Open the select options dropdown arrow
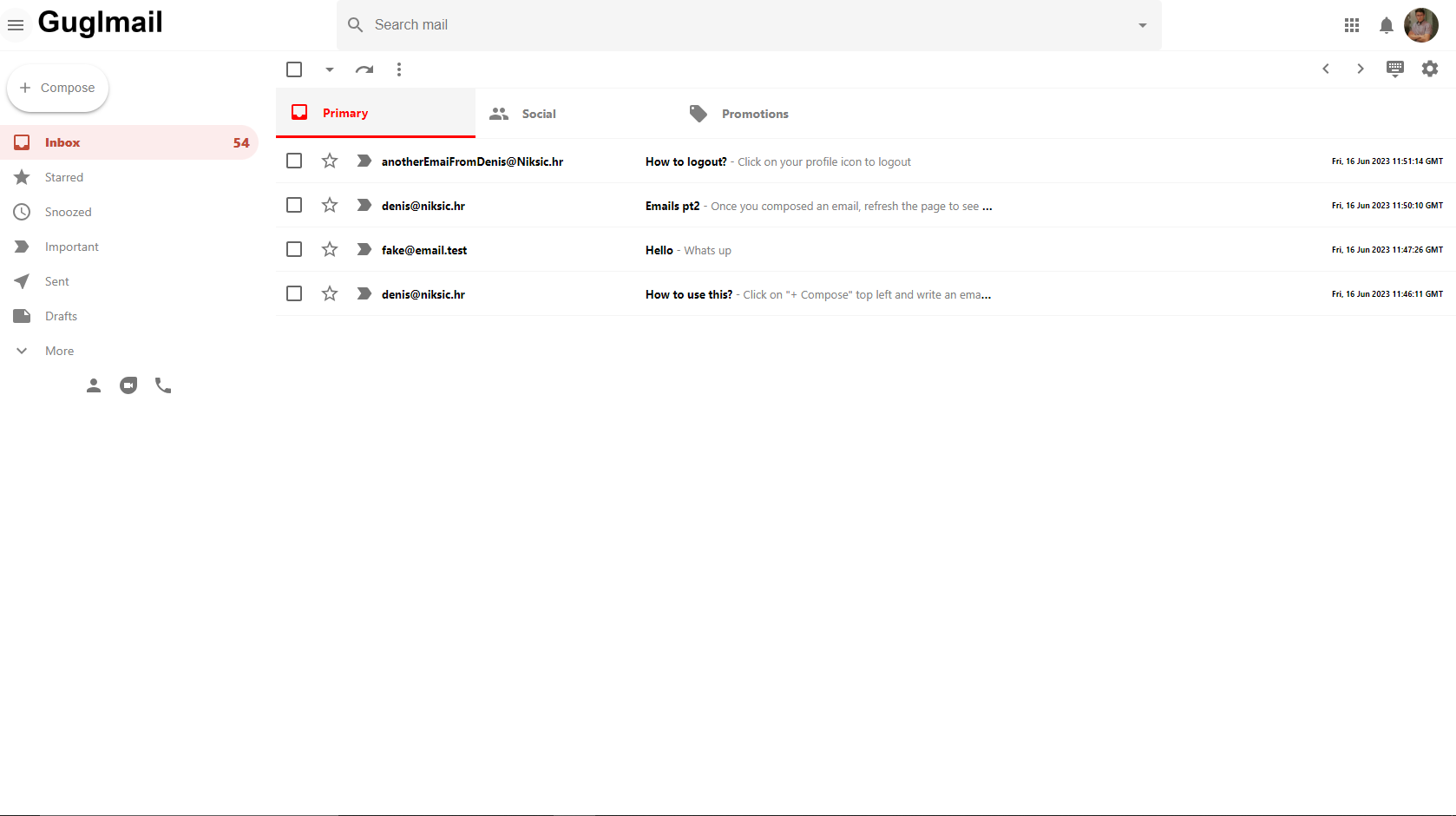Screen dimensions: 1456x816 330,69
